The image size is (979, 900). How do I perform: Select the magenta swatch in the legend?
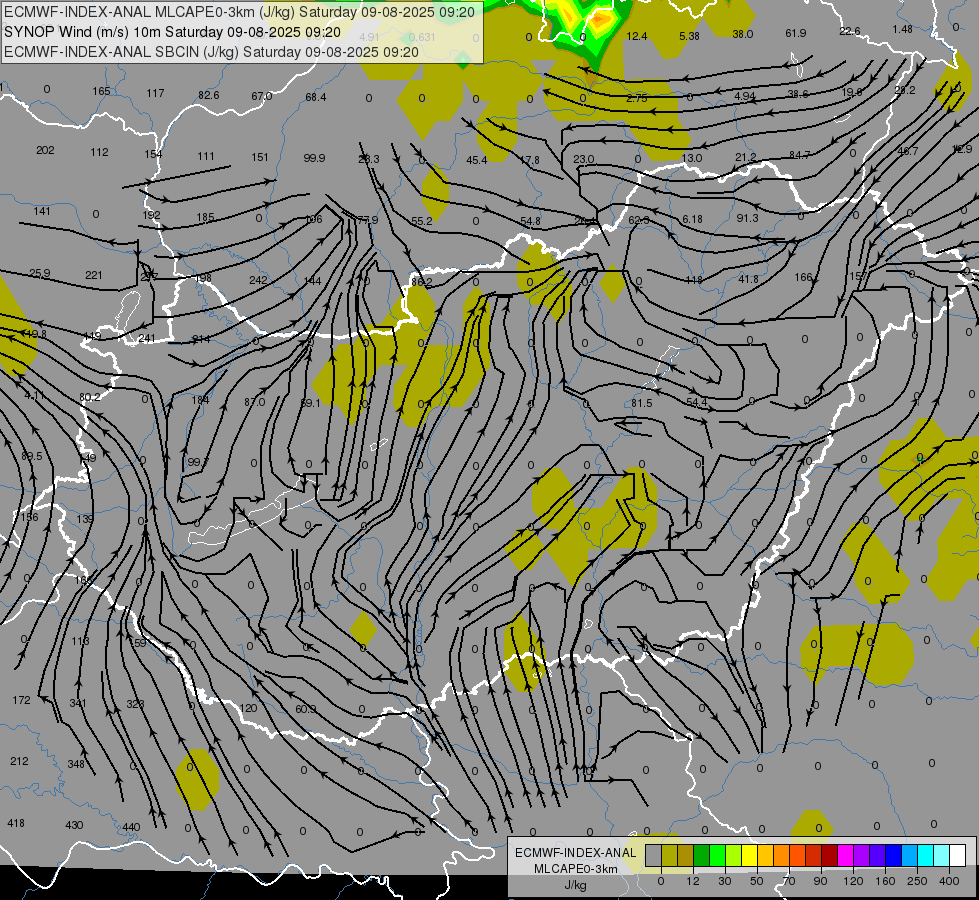845,856
